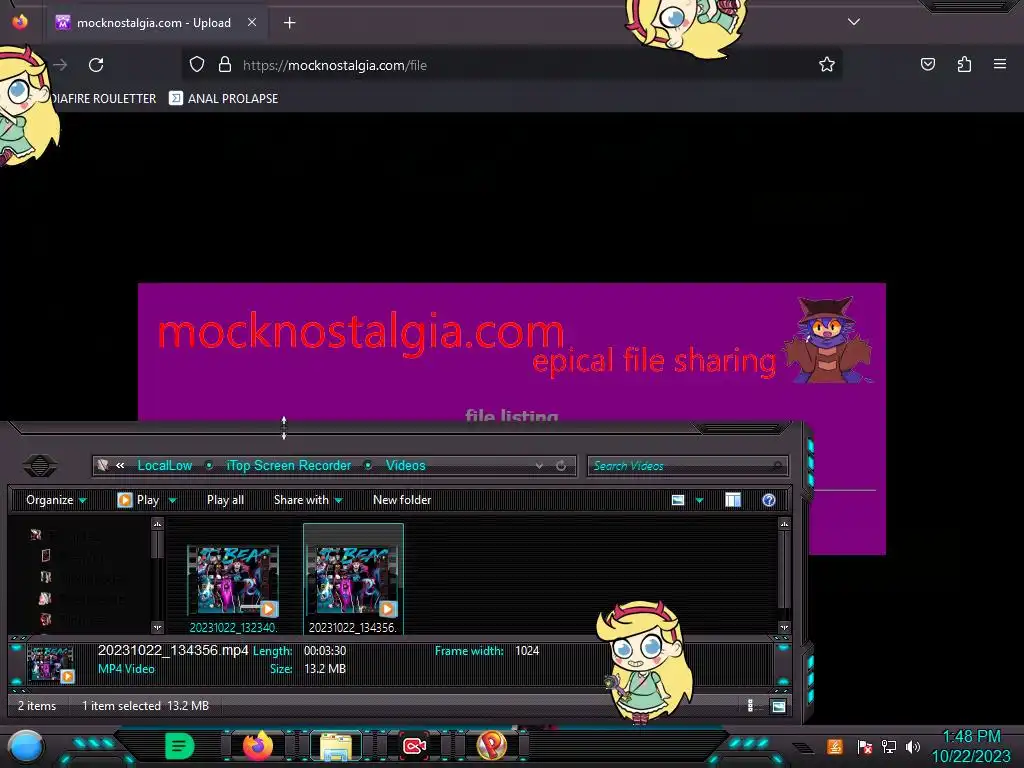Image resolution: width=1024 pixels, height=768 pixels.
Task: Open the Firefox extensions menu
Action: (964, 64)
